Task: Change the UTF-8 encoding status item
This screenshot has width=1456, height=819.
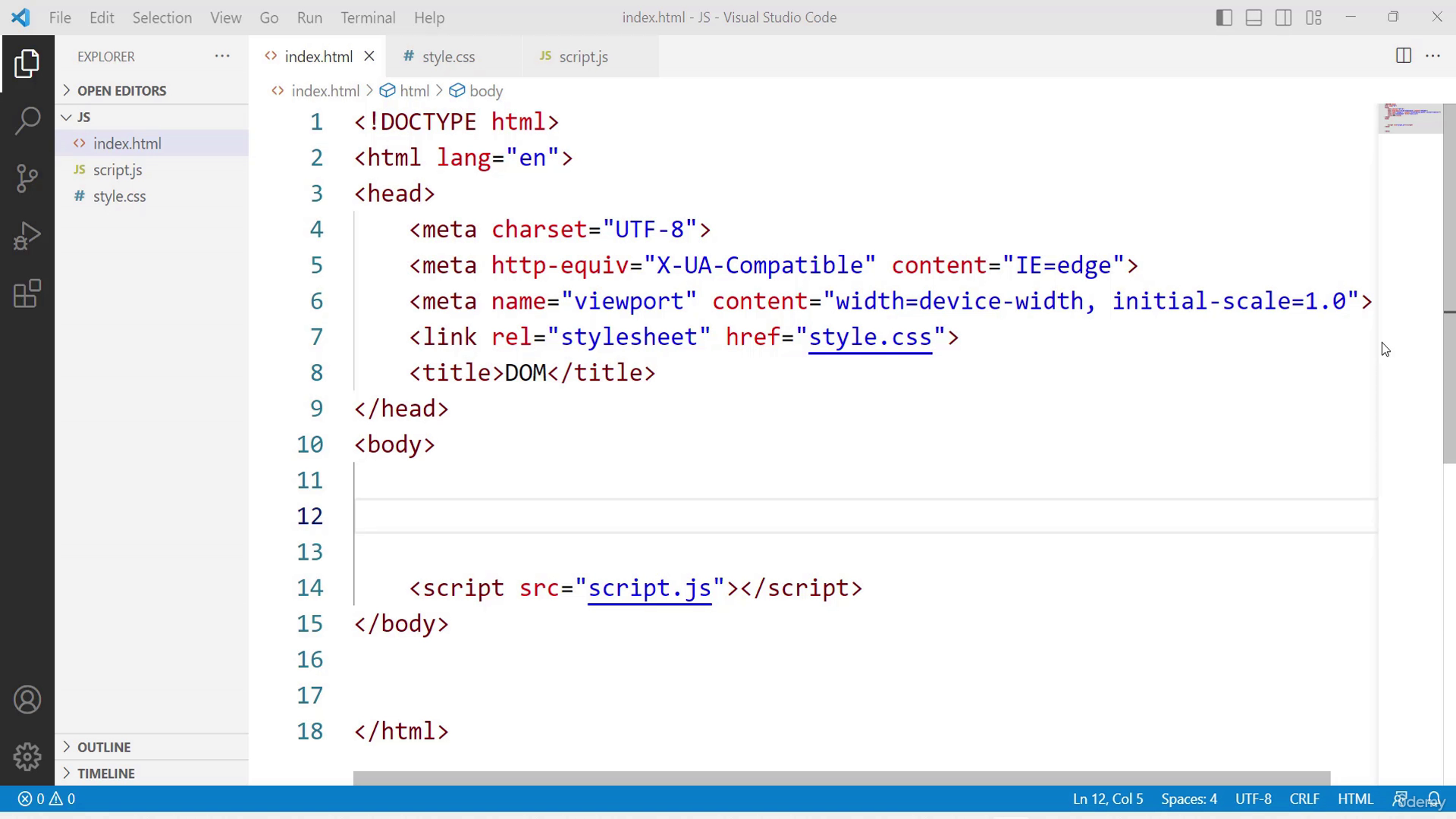Action: 1253,799
